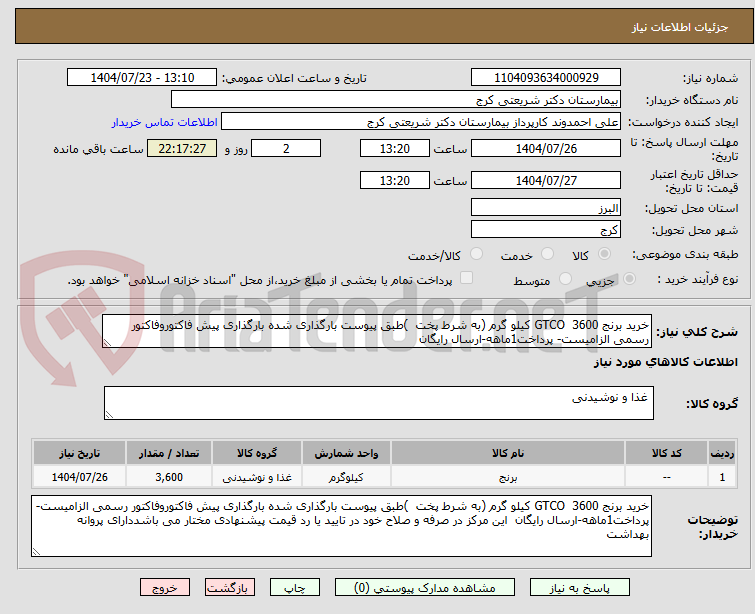The width and height of the screenshot is (755, 614).
Task: Click the 3,600 quantity cell
Action: tap(169, 477)
